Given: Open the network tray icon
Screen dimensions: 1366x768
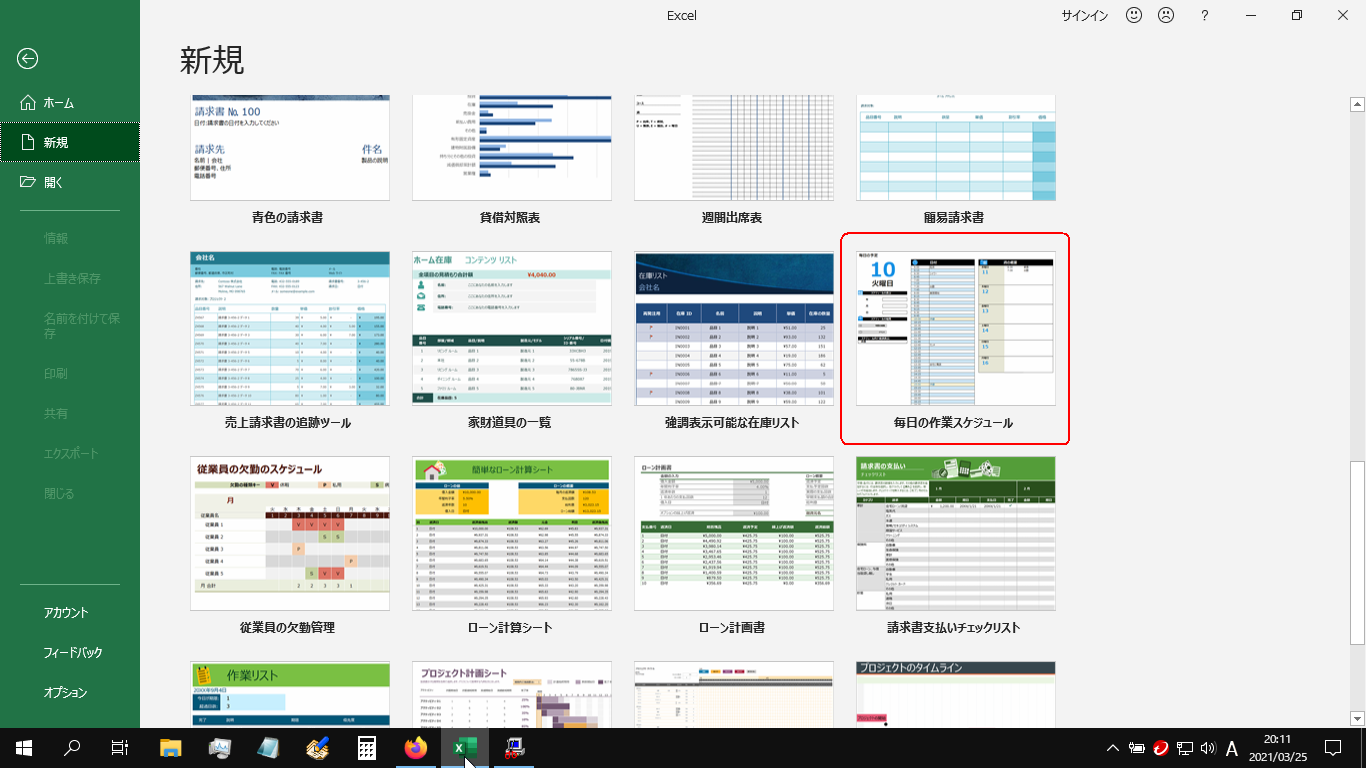Looking at the screenshot, I should pos(1184,748).
